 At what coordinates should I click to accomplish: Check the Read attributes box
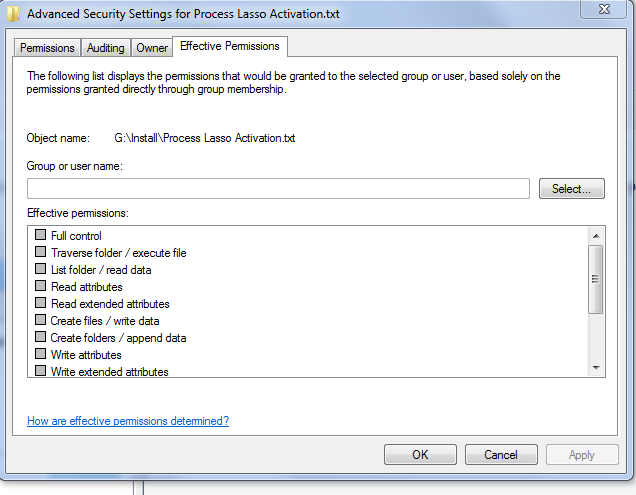(41, 287)
